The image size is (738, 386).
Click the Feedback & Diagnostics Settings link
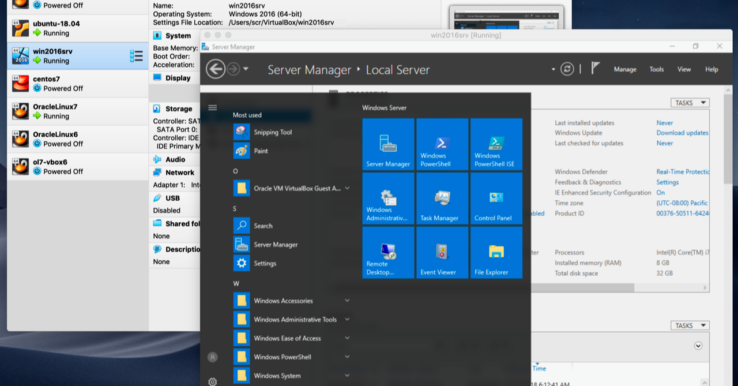pos(667,182)
